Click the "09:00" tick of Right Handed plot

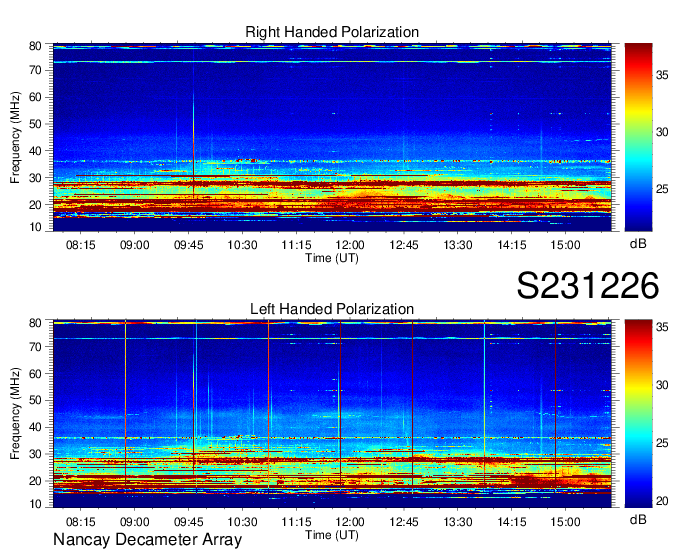tap(134, 245)
